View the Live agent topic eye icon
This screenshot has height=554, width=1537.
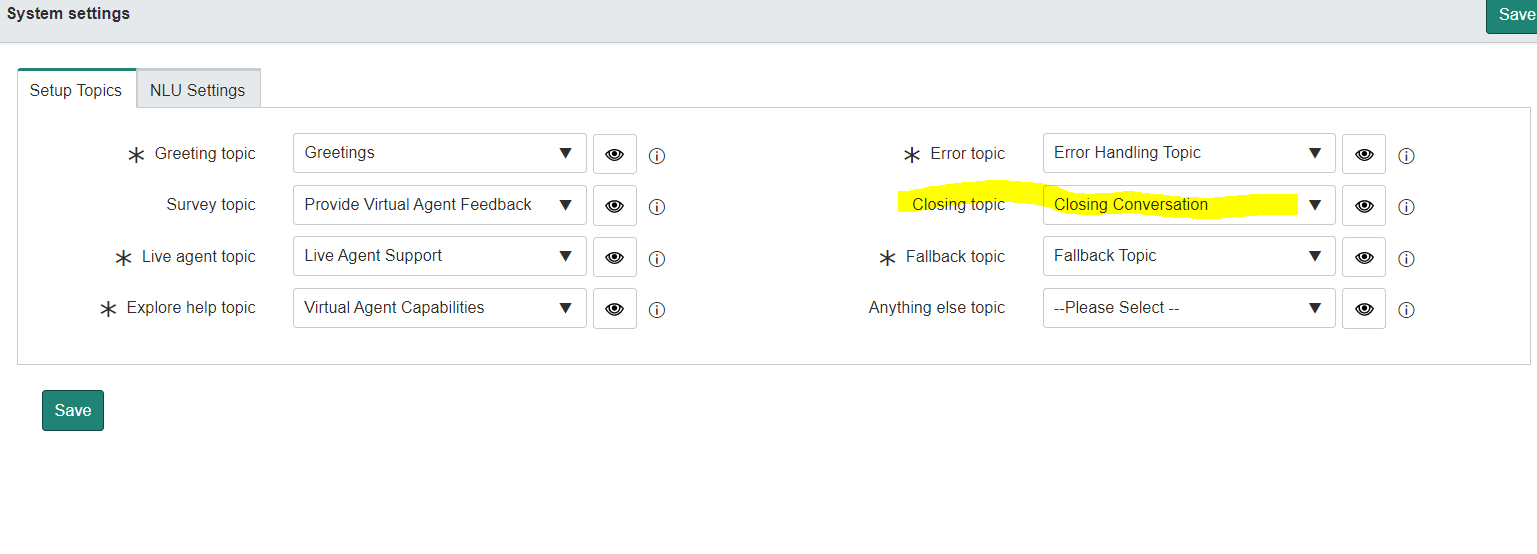(x=615, y=257)
